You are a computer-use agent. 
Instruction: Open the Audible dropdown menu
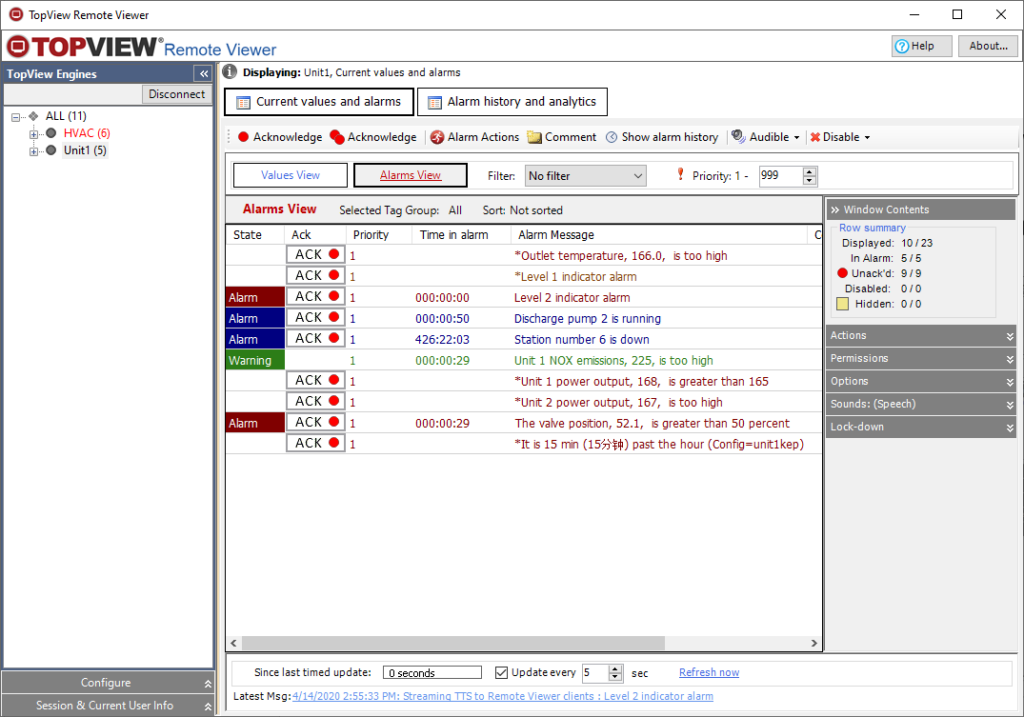796,138
